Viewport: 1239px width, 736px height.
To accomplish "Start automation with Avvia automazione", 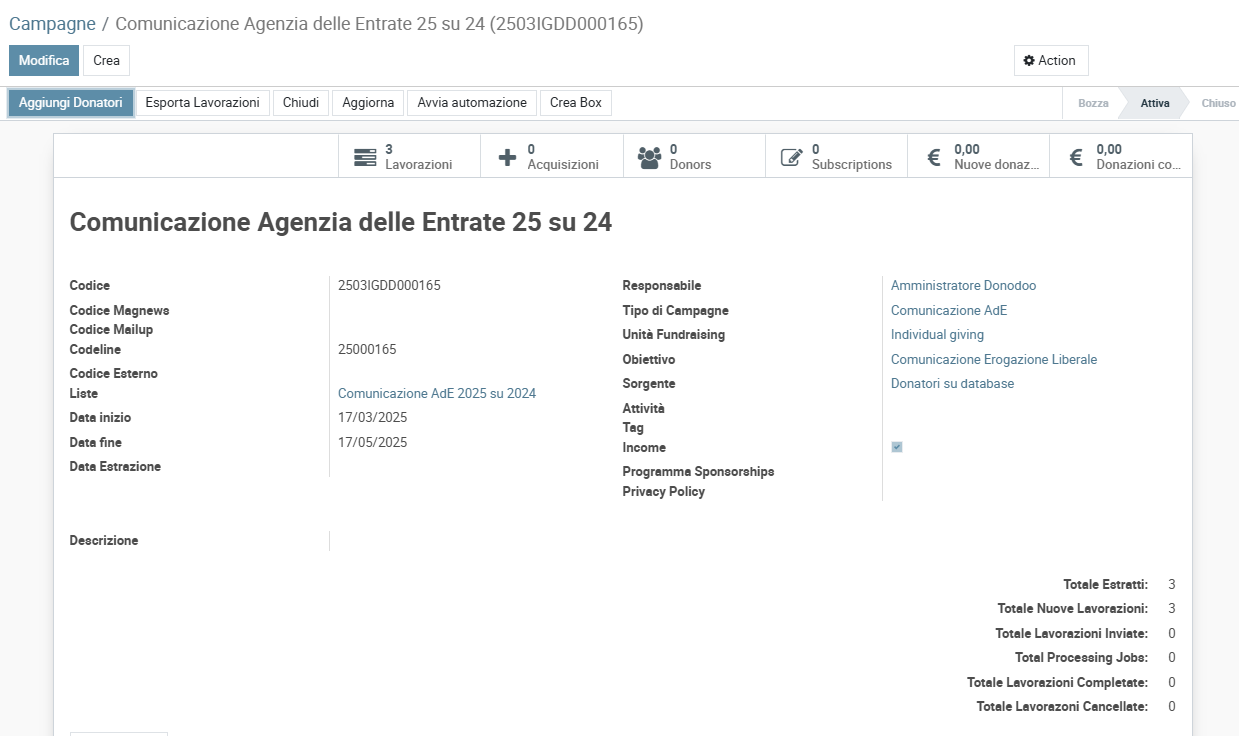I will click(472, 103).
